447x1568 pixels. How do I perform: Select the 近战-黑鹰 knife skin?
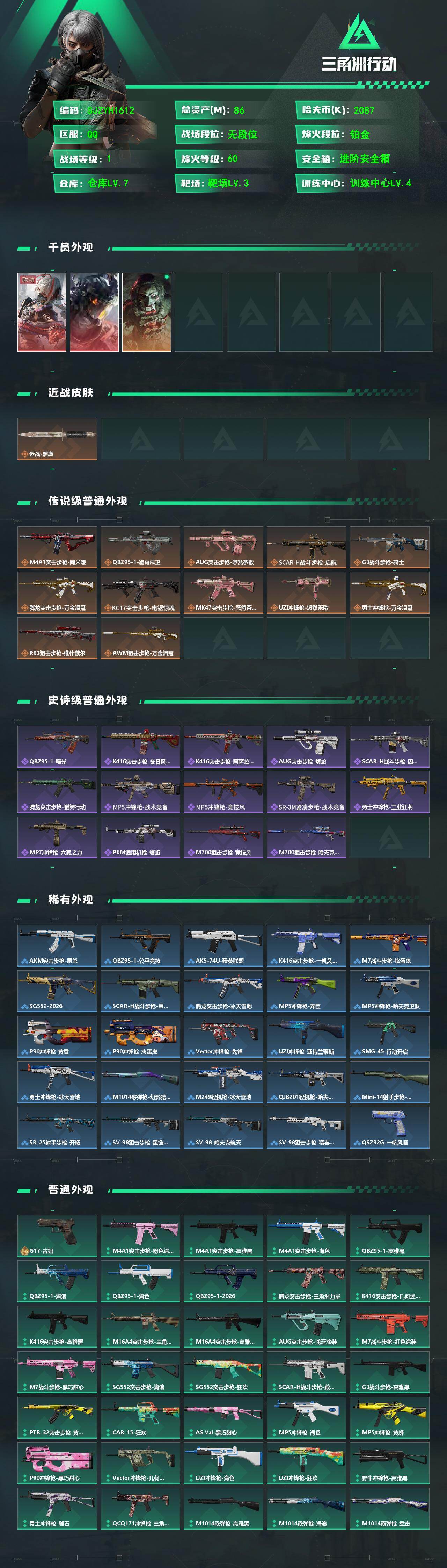[x=57, y=439]
